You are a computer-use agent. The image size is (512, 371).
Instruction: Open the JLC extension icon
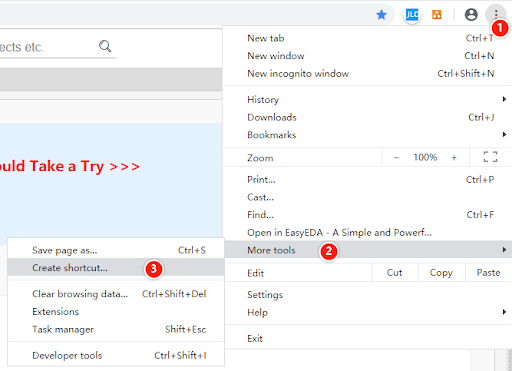tap(412, 15)
